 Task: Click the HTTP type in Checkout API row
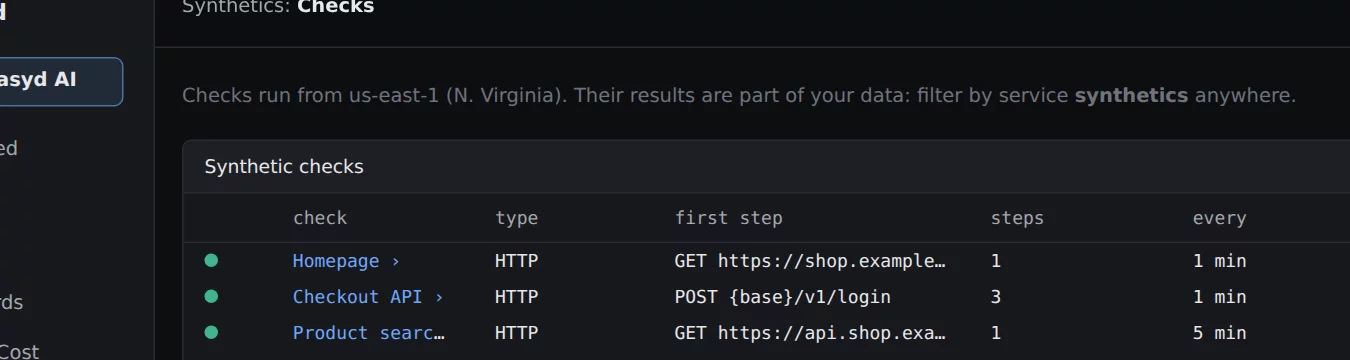tap(516, 297)
